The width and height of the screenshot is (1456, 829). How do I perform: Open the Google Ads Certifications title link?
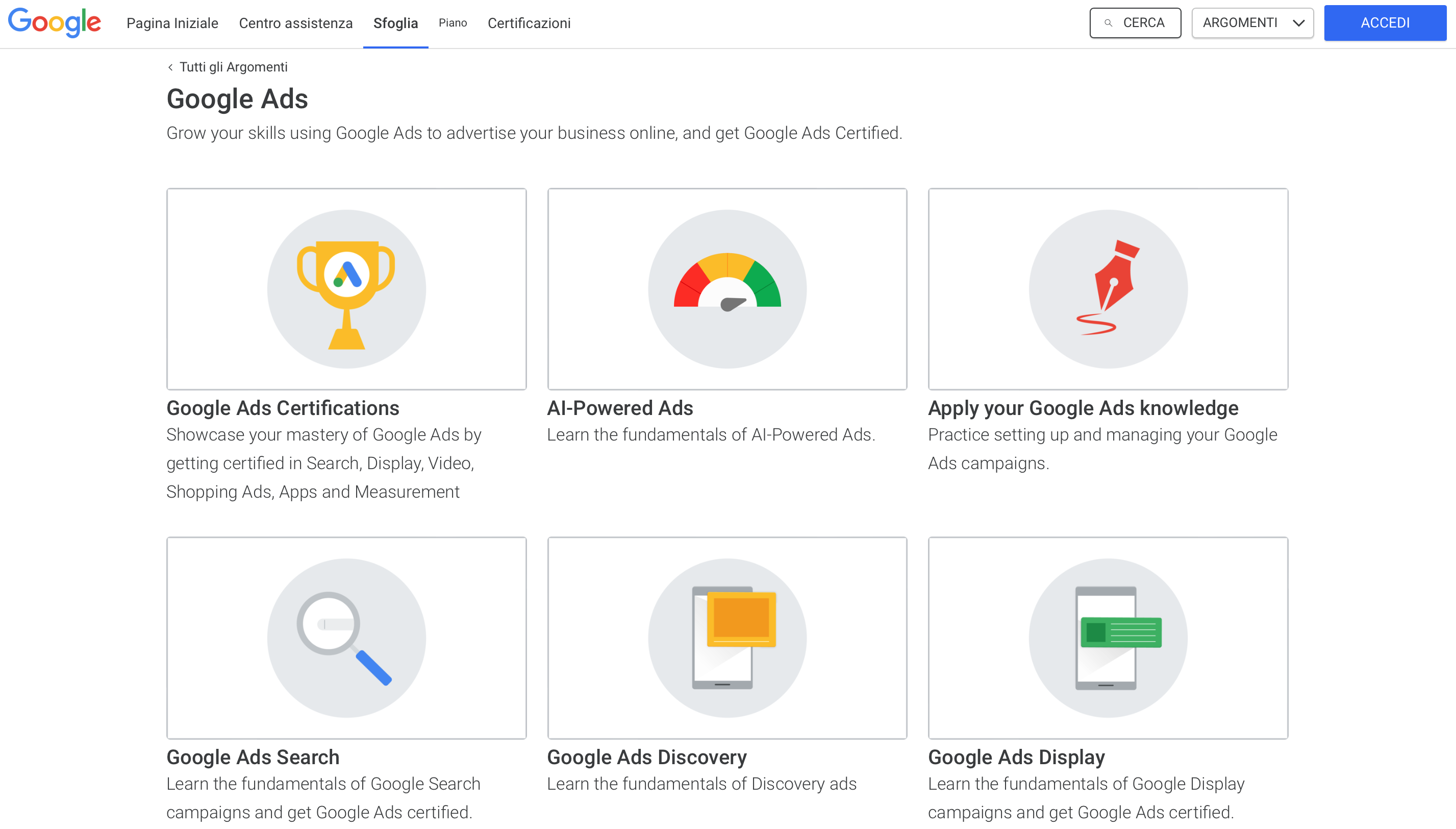(283, 408)
